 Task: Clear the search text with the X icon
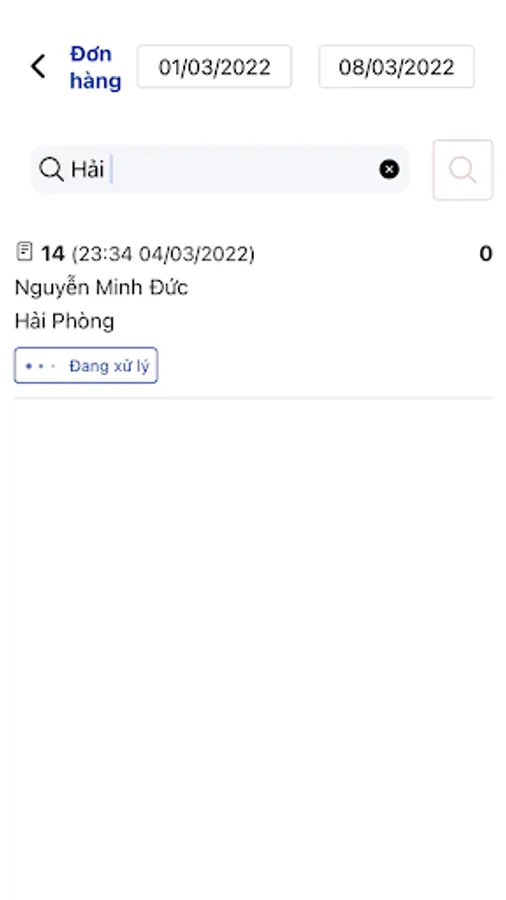tap(389, 169)
